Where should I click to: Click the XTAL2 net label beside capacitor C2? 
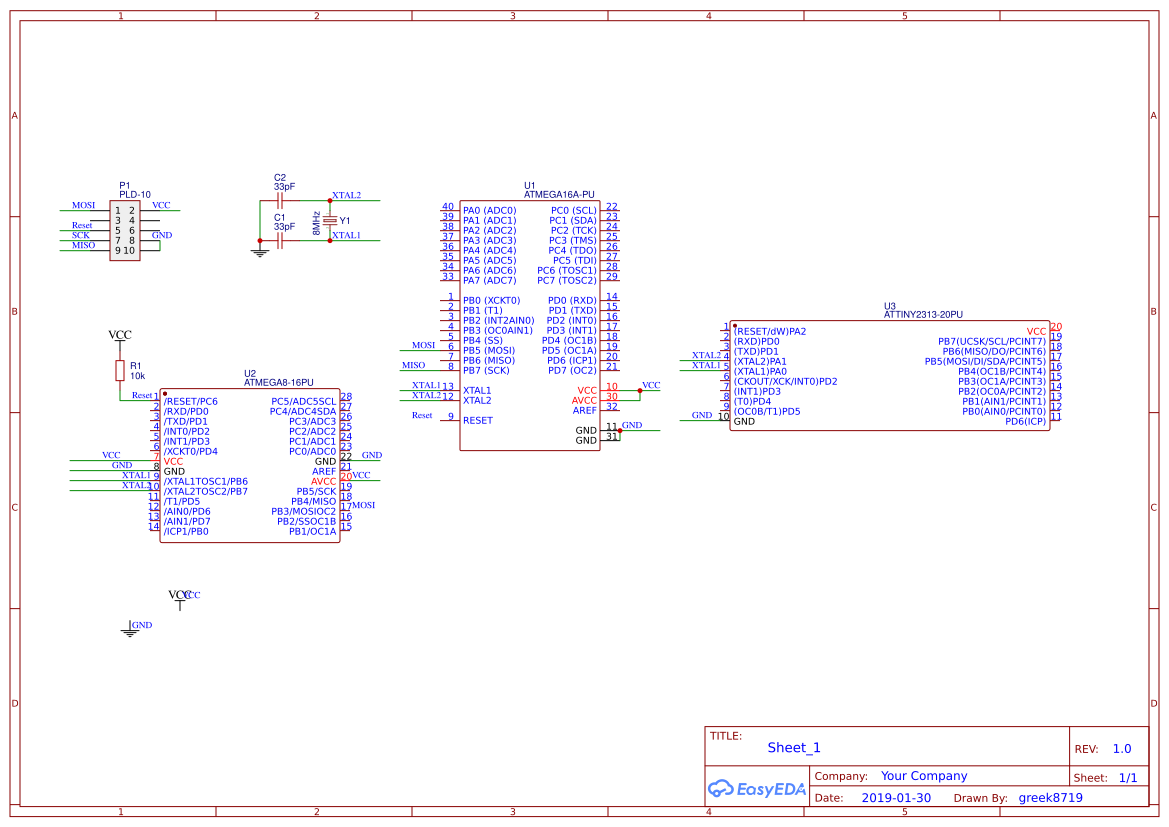[x=346, y=195]
